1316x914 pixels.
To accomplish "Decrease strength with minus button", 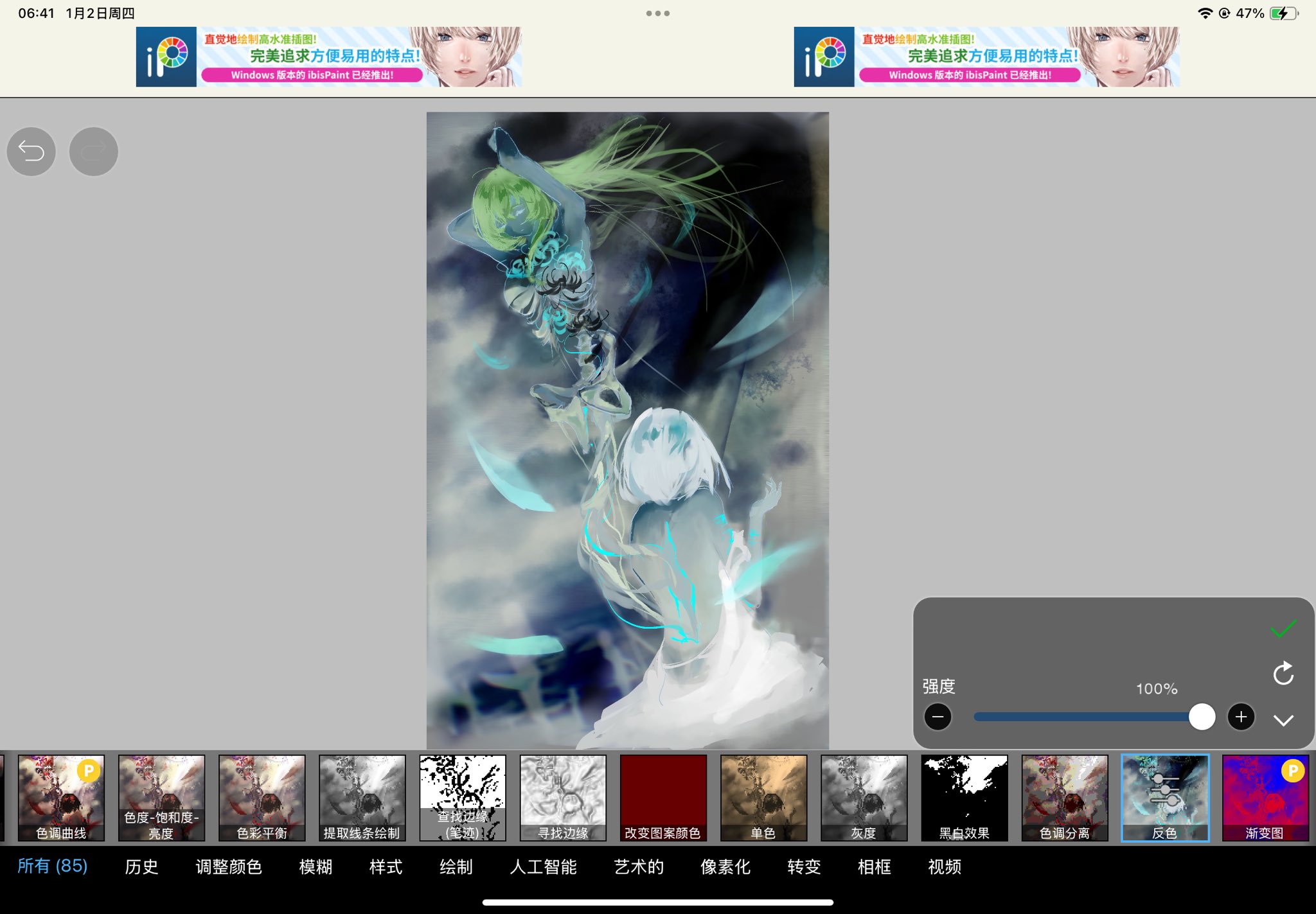I will pyautogui.click(x=938, y=717).
